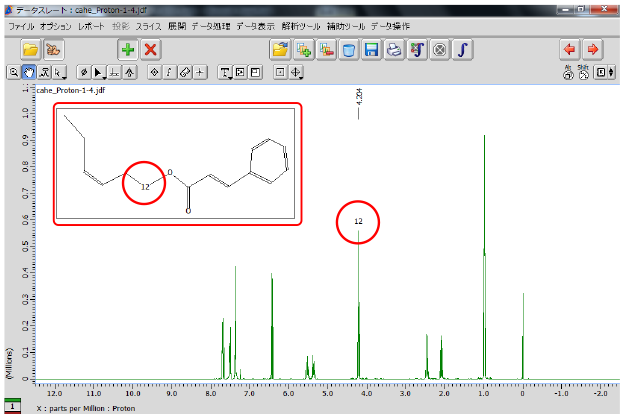The height and width of the screenshot is (418, 626).
Task: Select the zoom magnifier tool
Action: (14, 72)
